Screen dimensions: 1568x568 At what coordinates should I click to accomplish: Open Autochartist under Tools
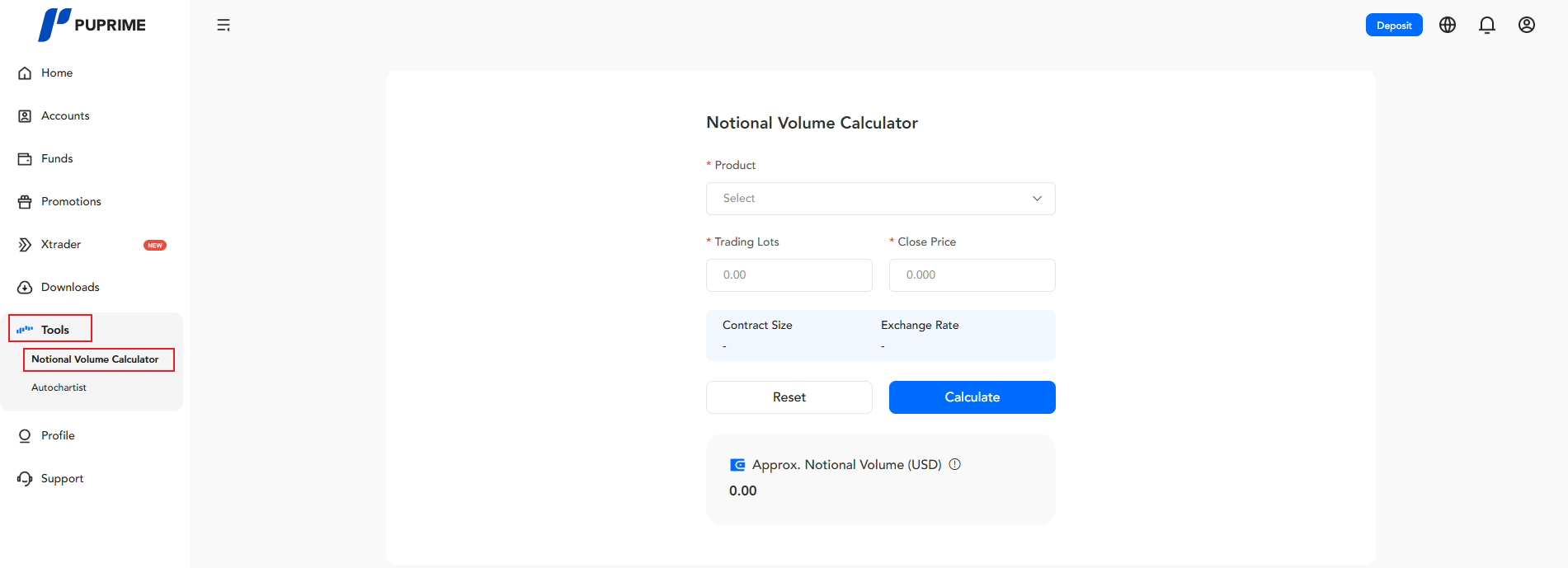tap(59, 387)
